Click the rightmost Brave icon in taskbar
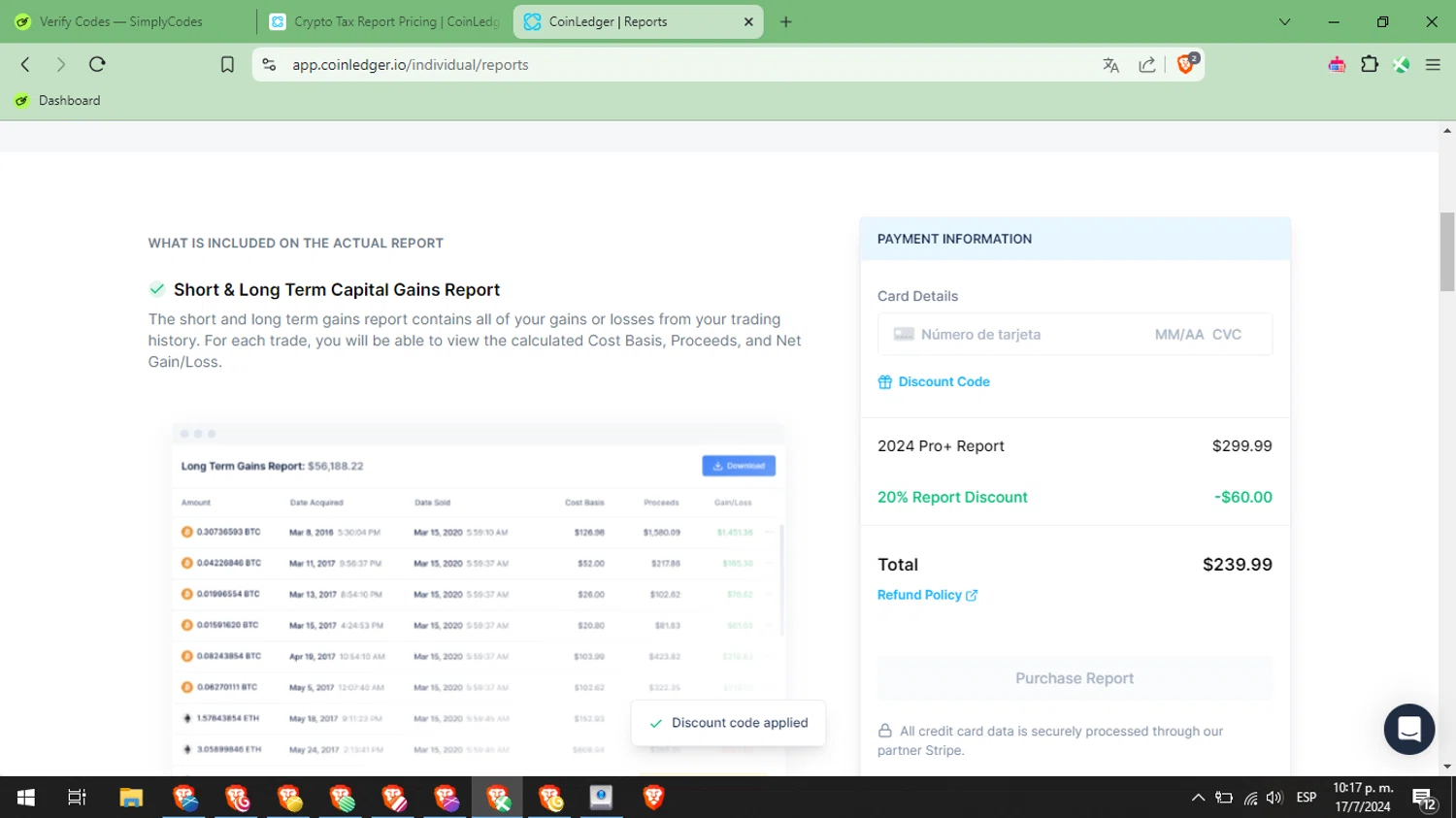 653,798
